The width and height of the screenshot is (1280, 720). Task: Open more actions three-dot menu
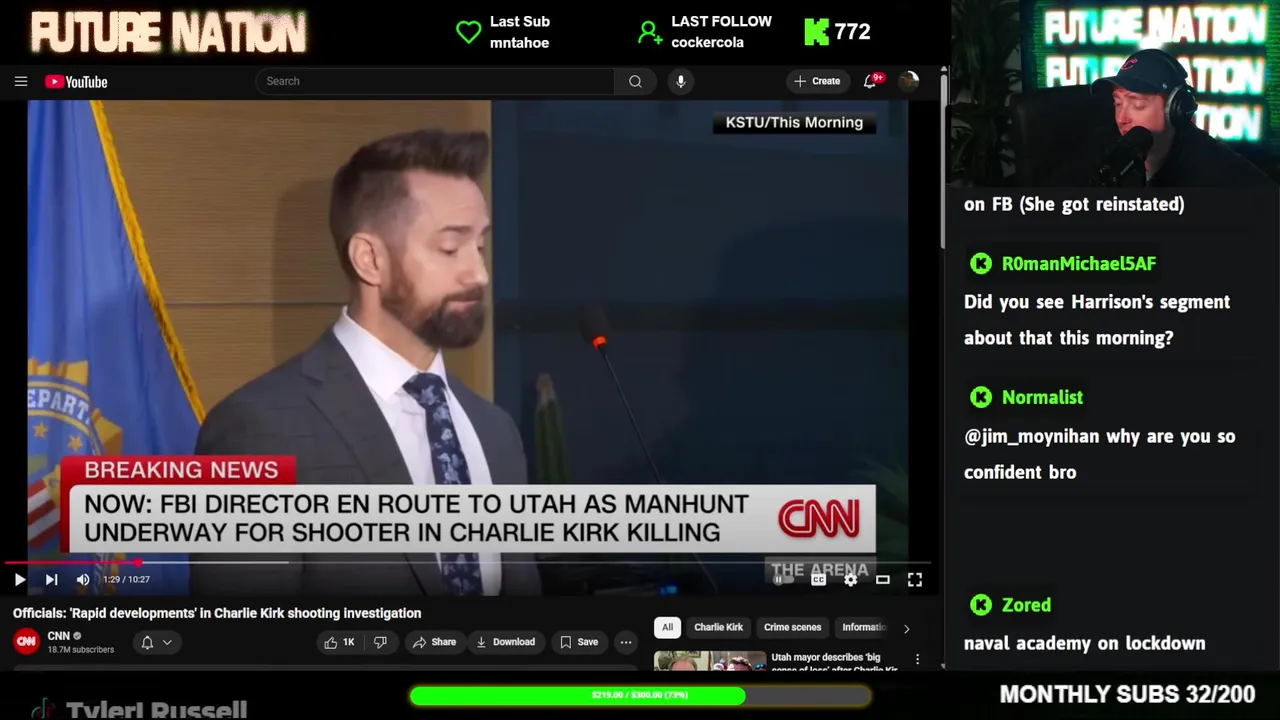(626, 642)
